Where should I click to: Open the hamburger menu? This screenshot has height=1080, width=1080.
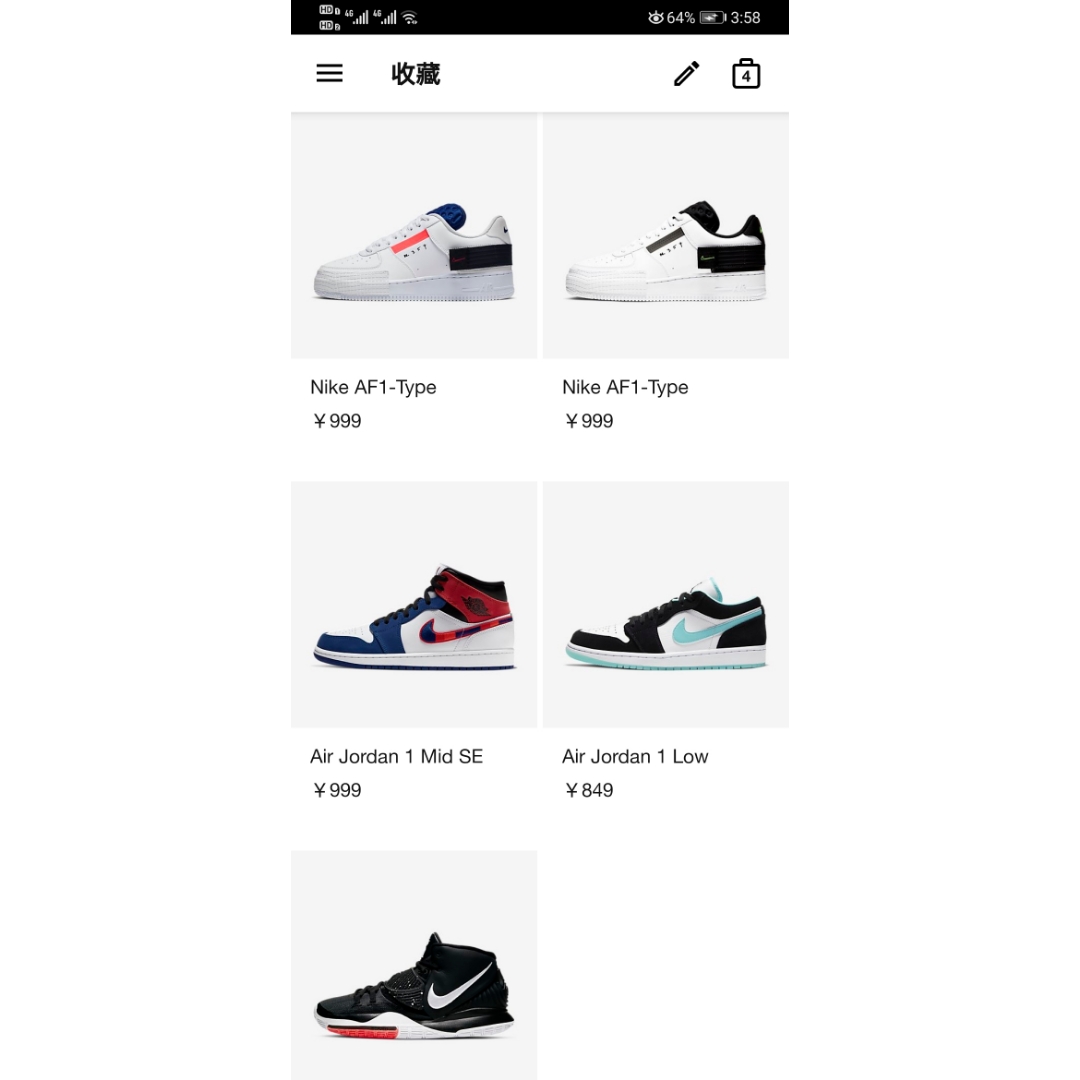[329, 73]
